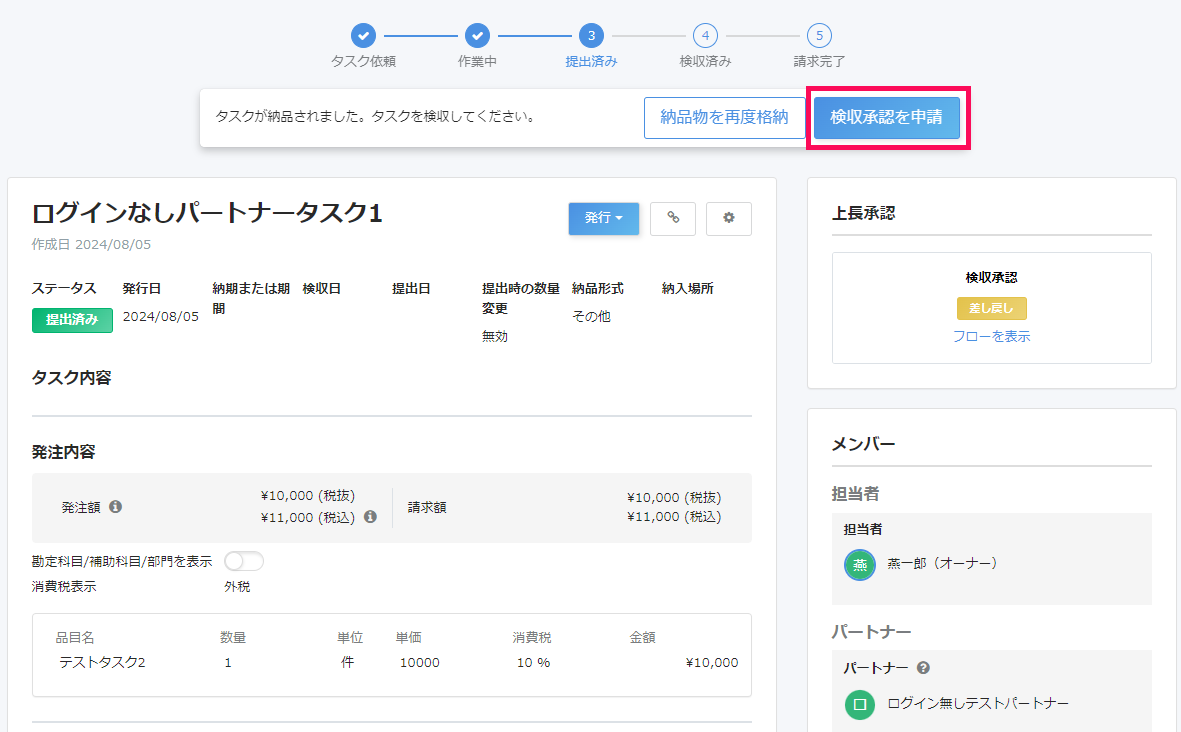Image resolution: width=1181 pixels, height=732 pixels.
Task: Click the 発行日 value 2024/08/05
Action: [160, 316]
